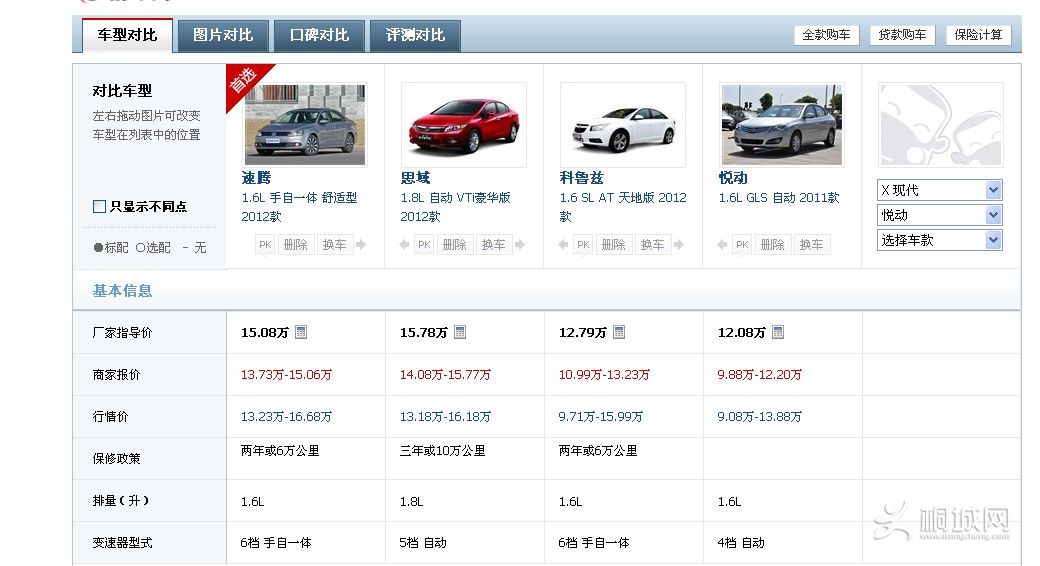Open calculator icon beside 15.78万 price
The image size is (1040, 566).
[460, 333]
